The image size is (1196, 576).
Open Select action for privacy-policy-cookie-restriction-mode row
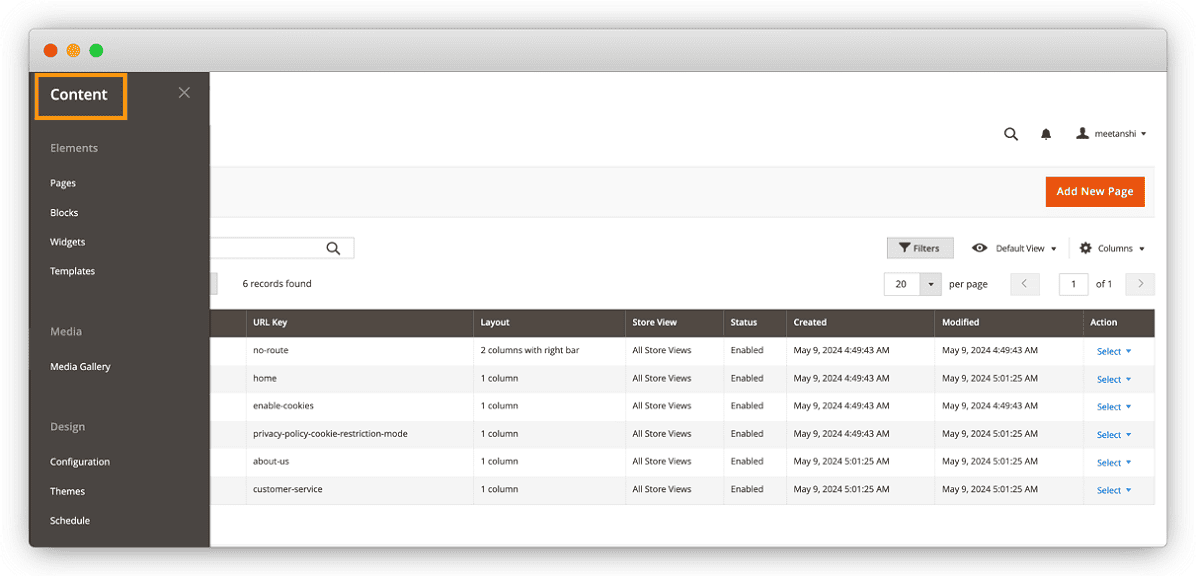(x=1114, y=436)
